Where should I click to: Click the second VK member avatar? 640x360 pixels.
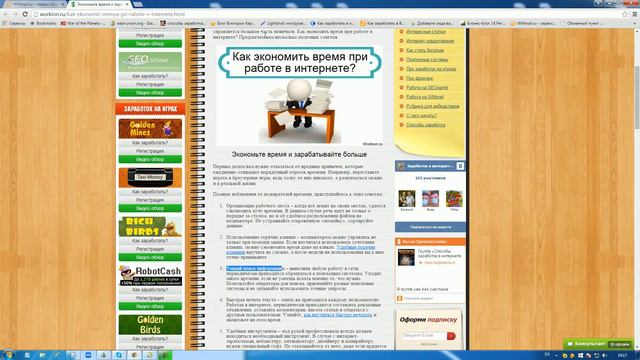pyautogui.click(x=430, y=198)
